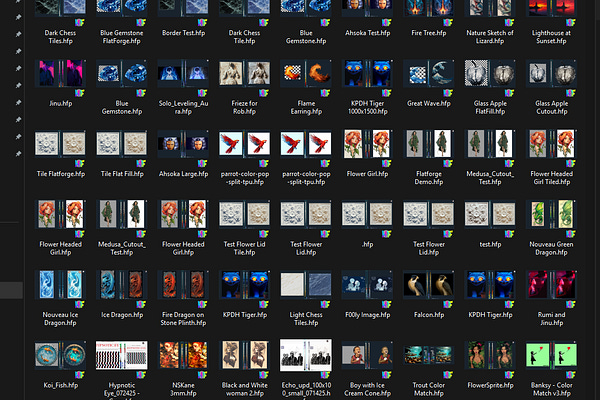Click the Trout Color Match.hfp file

429,369
